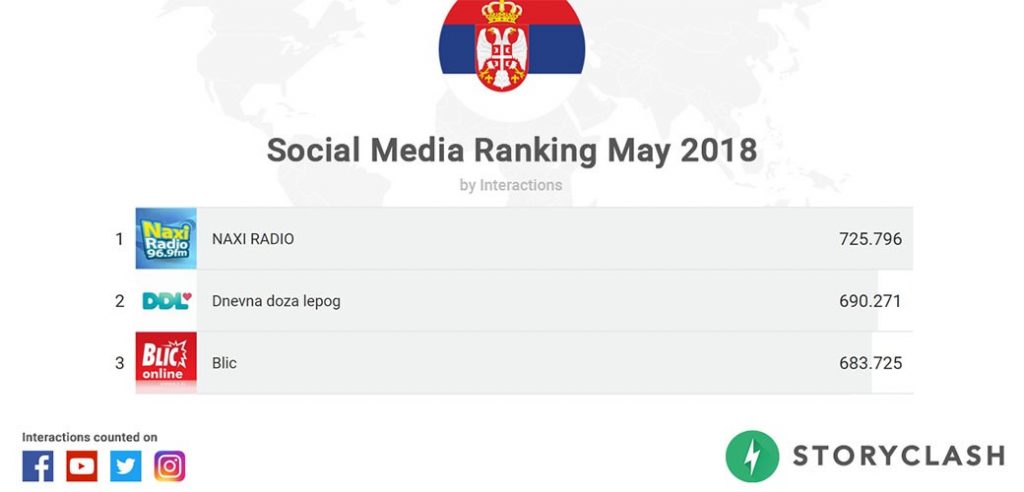Viewport: 1024px width, 492px height.
Task: Click the 683.725 interactions value
Action: tap(871, 363)
